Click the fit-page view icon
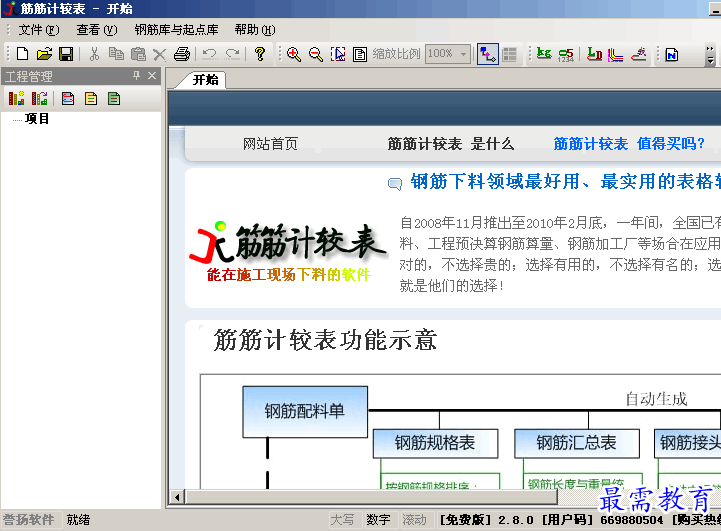 point(360,54)
